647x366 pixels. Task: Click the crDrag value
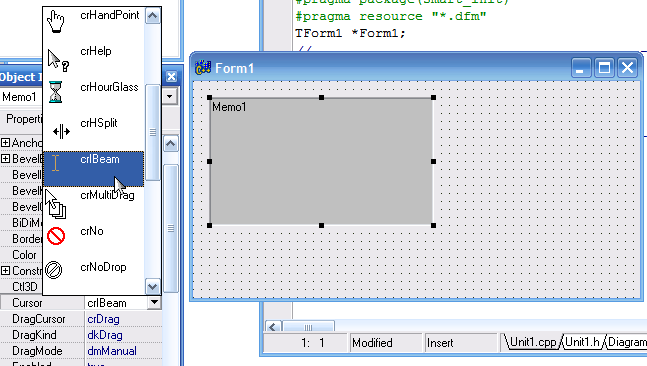pyautogui.click(x=104, y=319)
